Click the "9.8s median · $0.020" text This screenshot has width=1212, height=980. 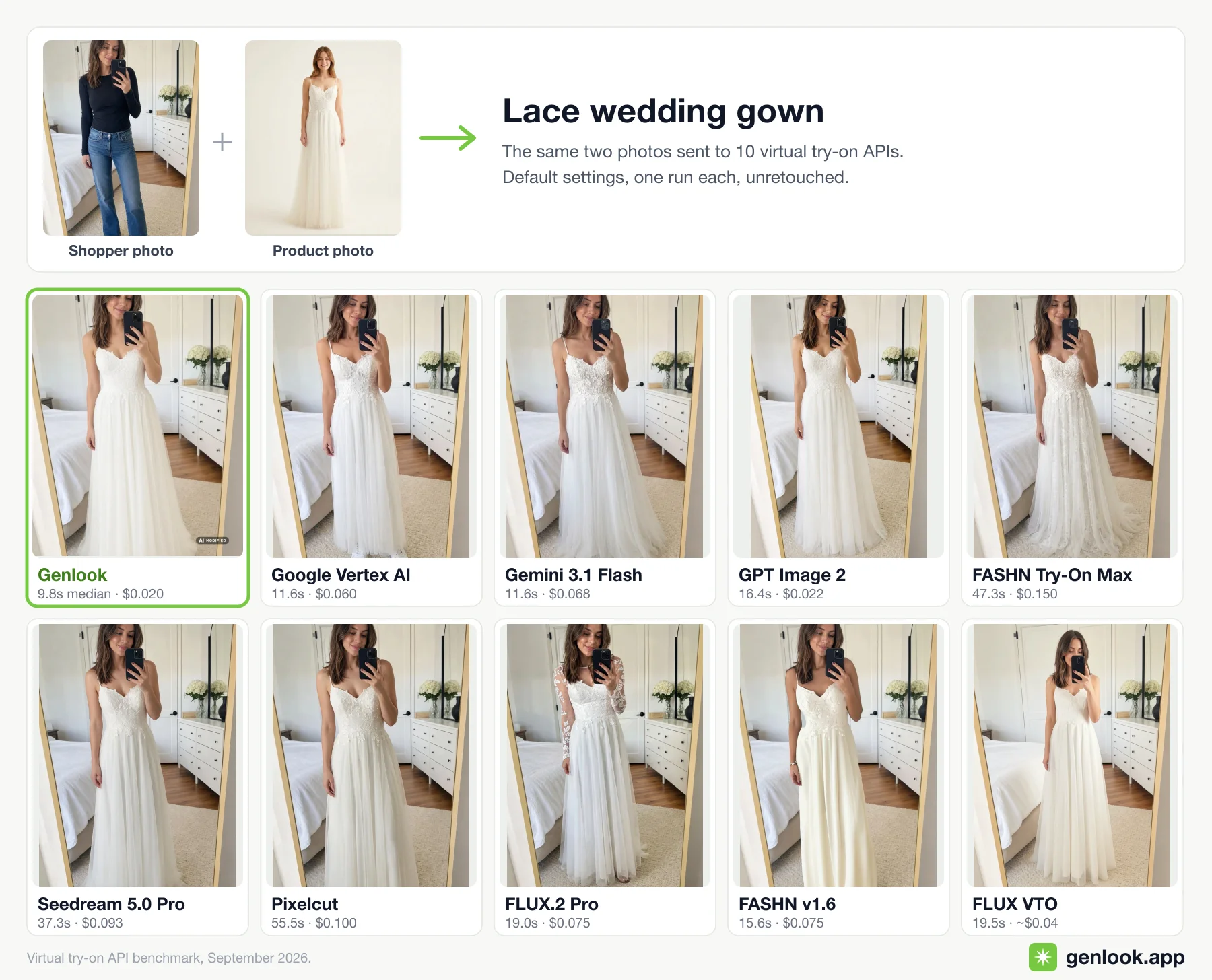click(100, 594)
